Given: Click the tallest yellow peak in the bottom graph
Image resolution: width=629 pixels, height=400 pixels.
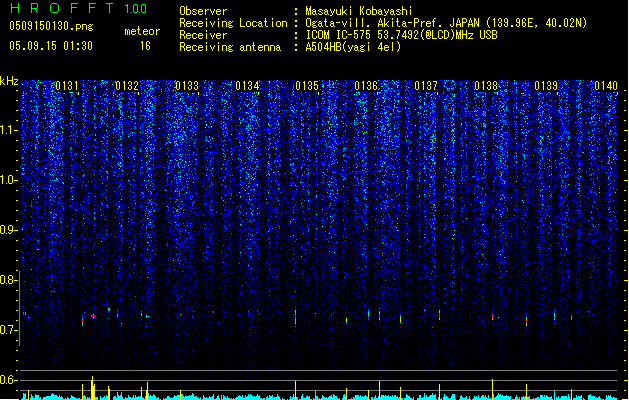Looking at the screenshot, I should [92, 388].
